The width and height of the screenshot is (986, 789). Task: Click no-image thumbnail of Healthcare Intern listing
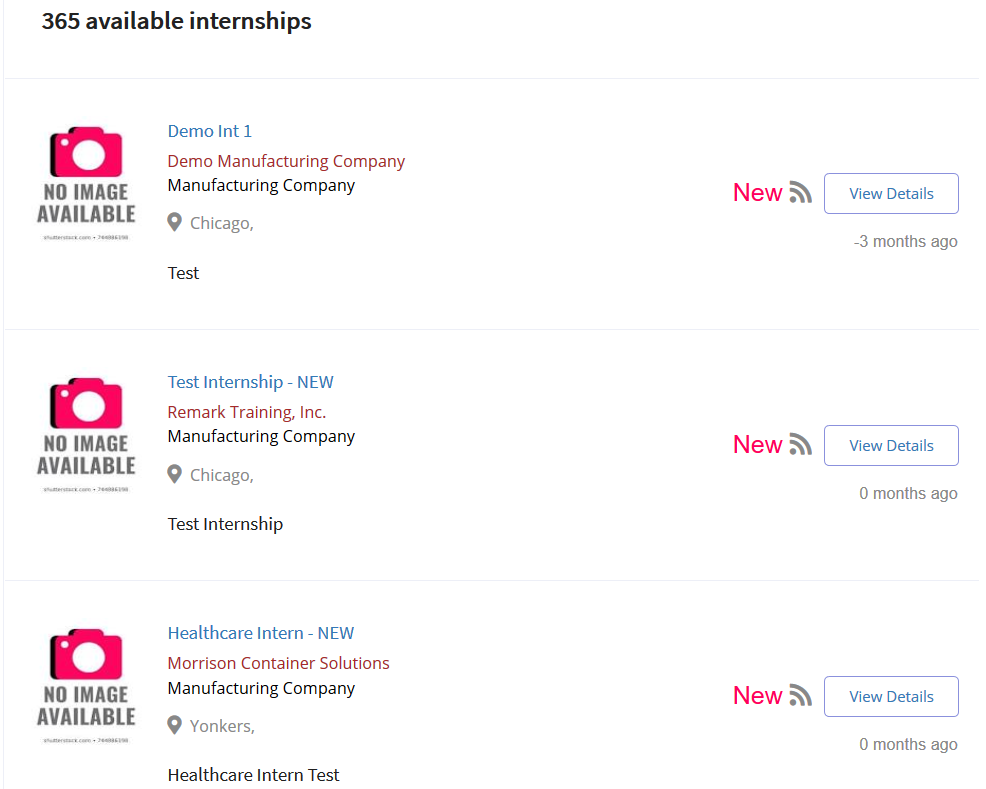(x=86, y=686)
